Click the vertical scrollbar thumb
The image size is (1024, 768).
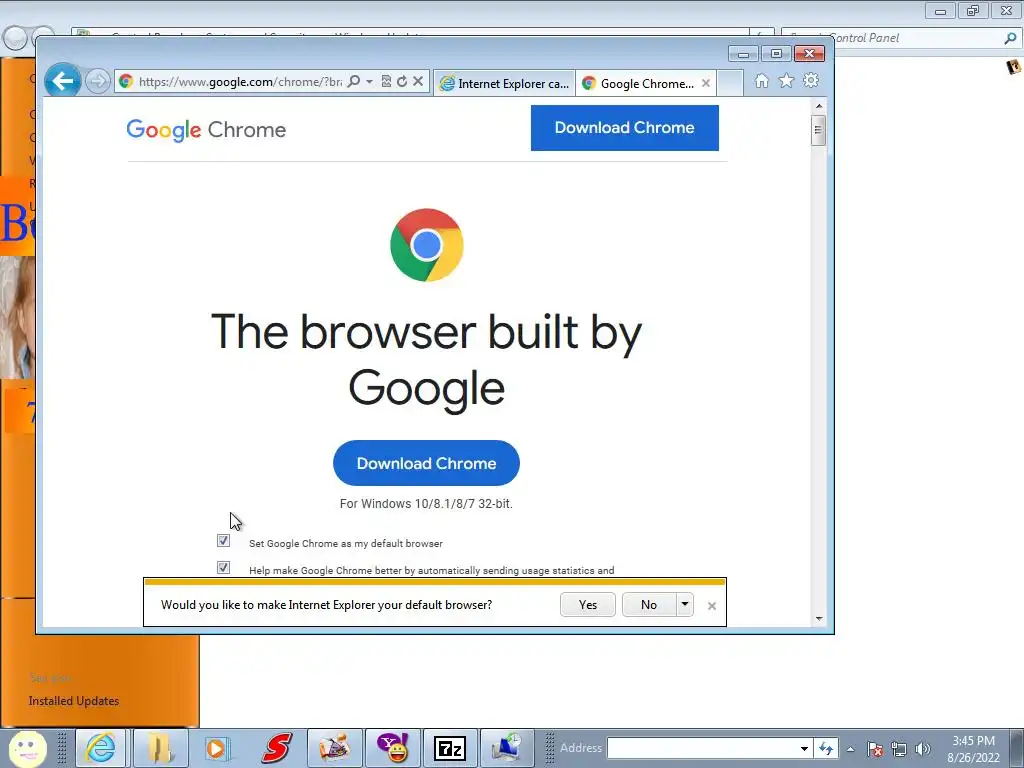[x=818, y=130]
